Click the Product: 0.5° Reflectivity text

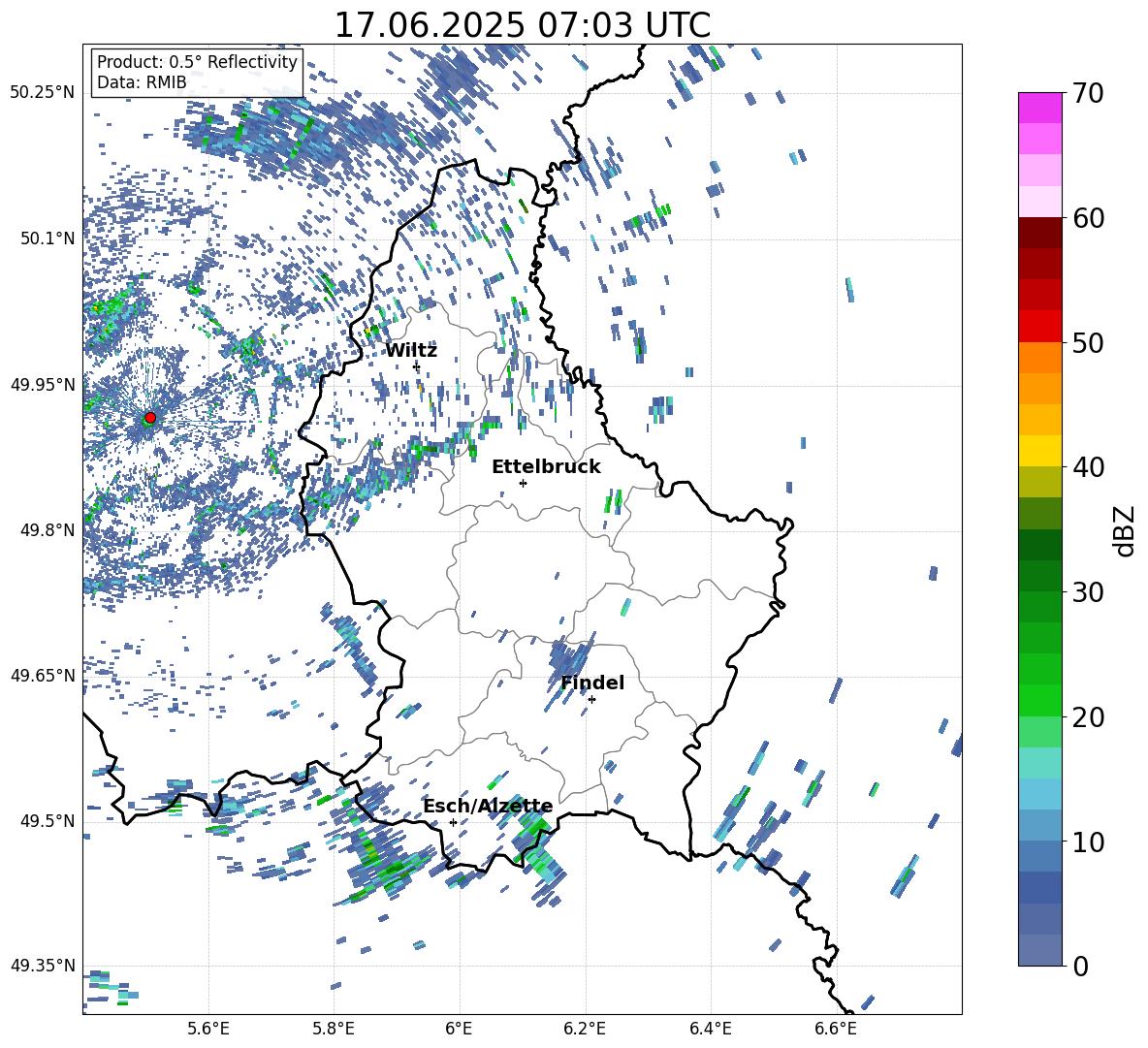pyautogui.click(x=197, y=61)
